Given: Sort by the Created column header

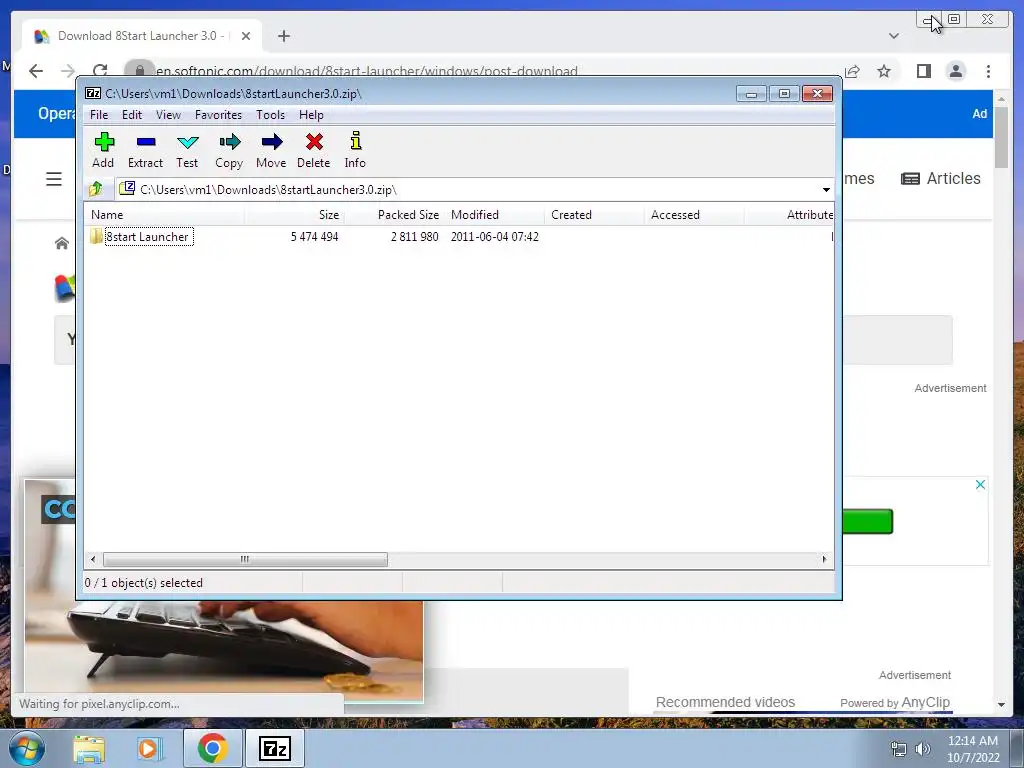Looking at the screenshot, I should [x=594, y=215].
